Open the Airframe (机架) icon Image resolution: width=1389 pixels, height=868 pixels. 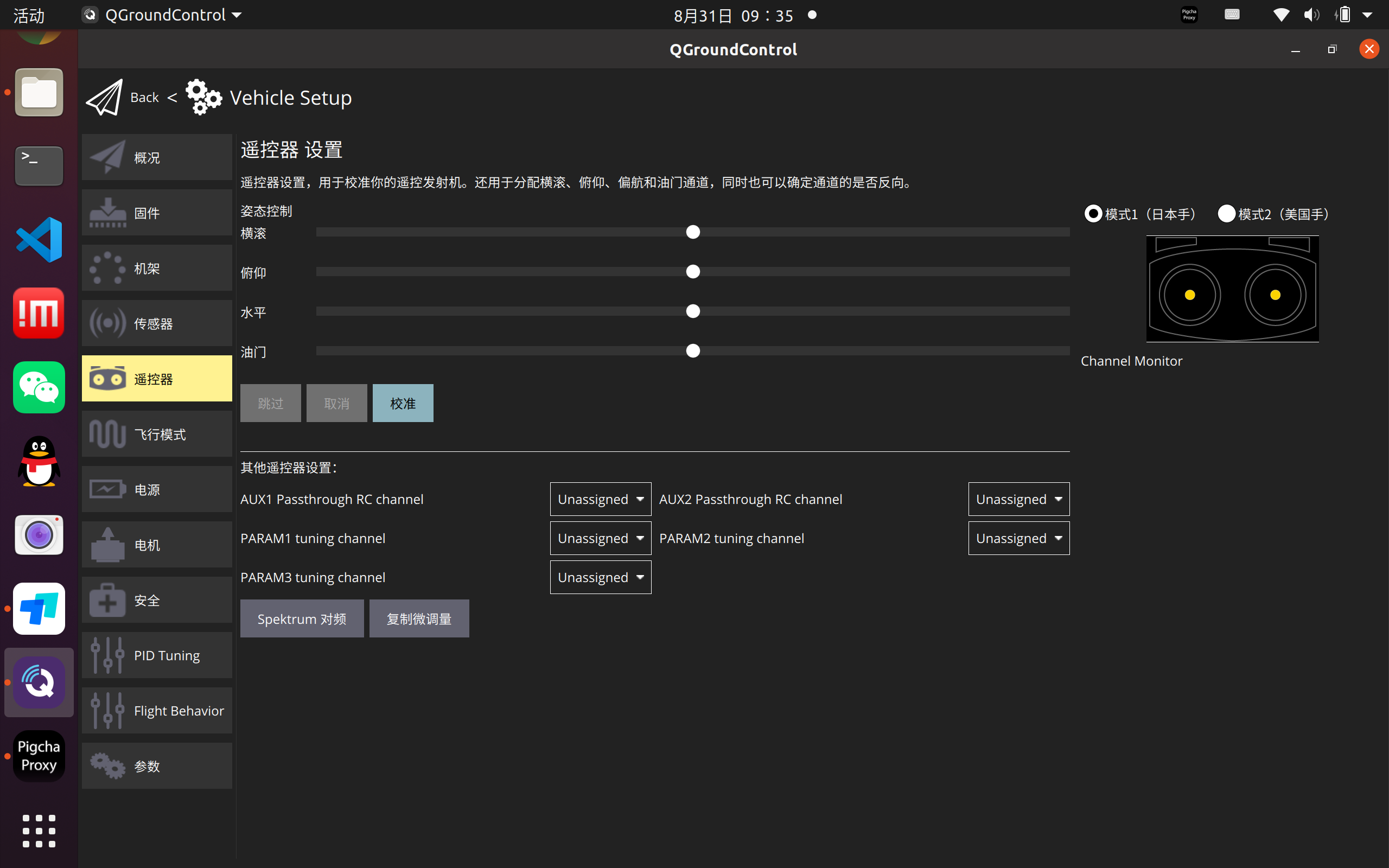[x=107, y=268]
